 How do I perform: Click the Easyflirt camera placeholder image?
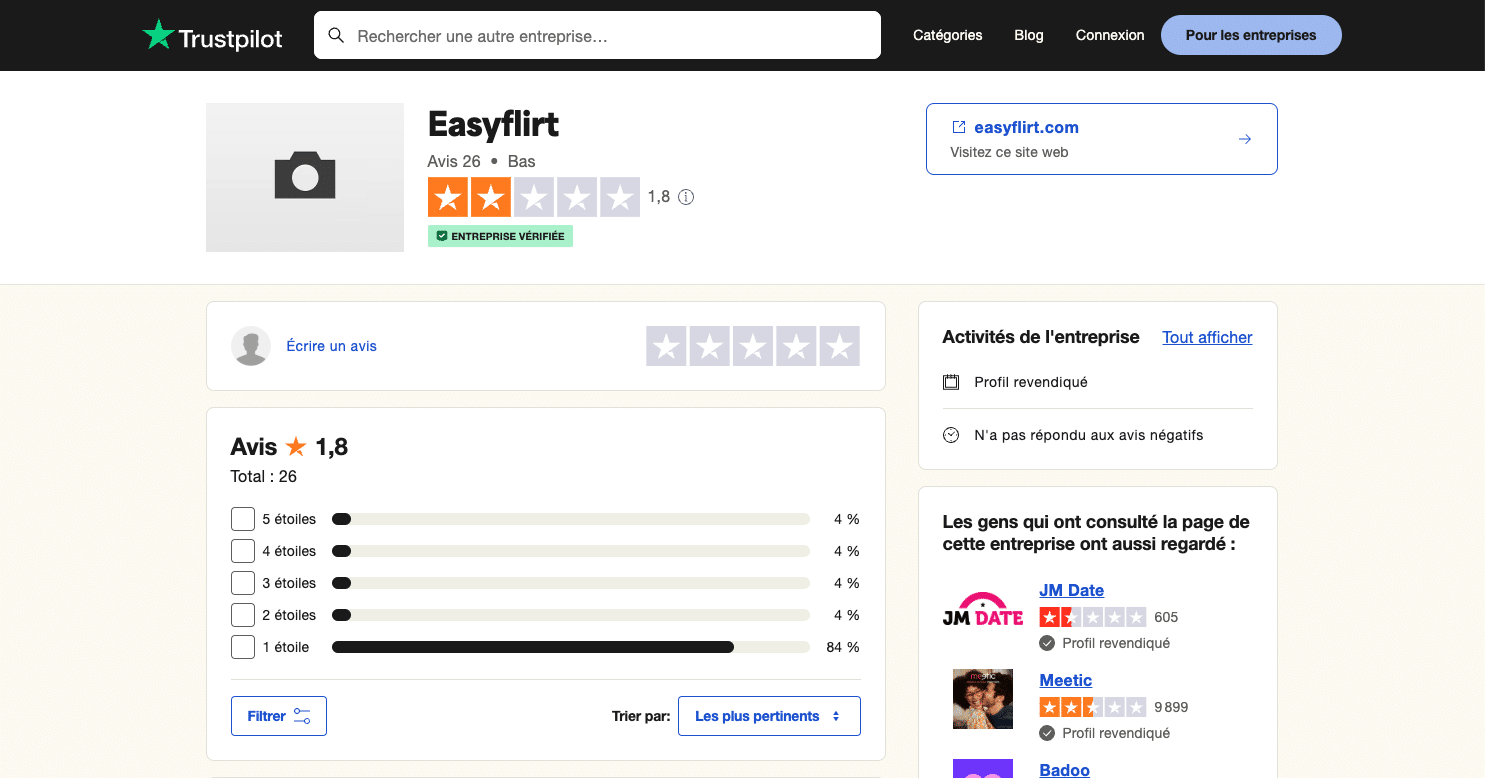305,177
